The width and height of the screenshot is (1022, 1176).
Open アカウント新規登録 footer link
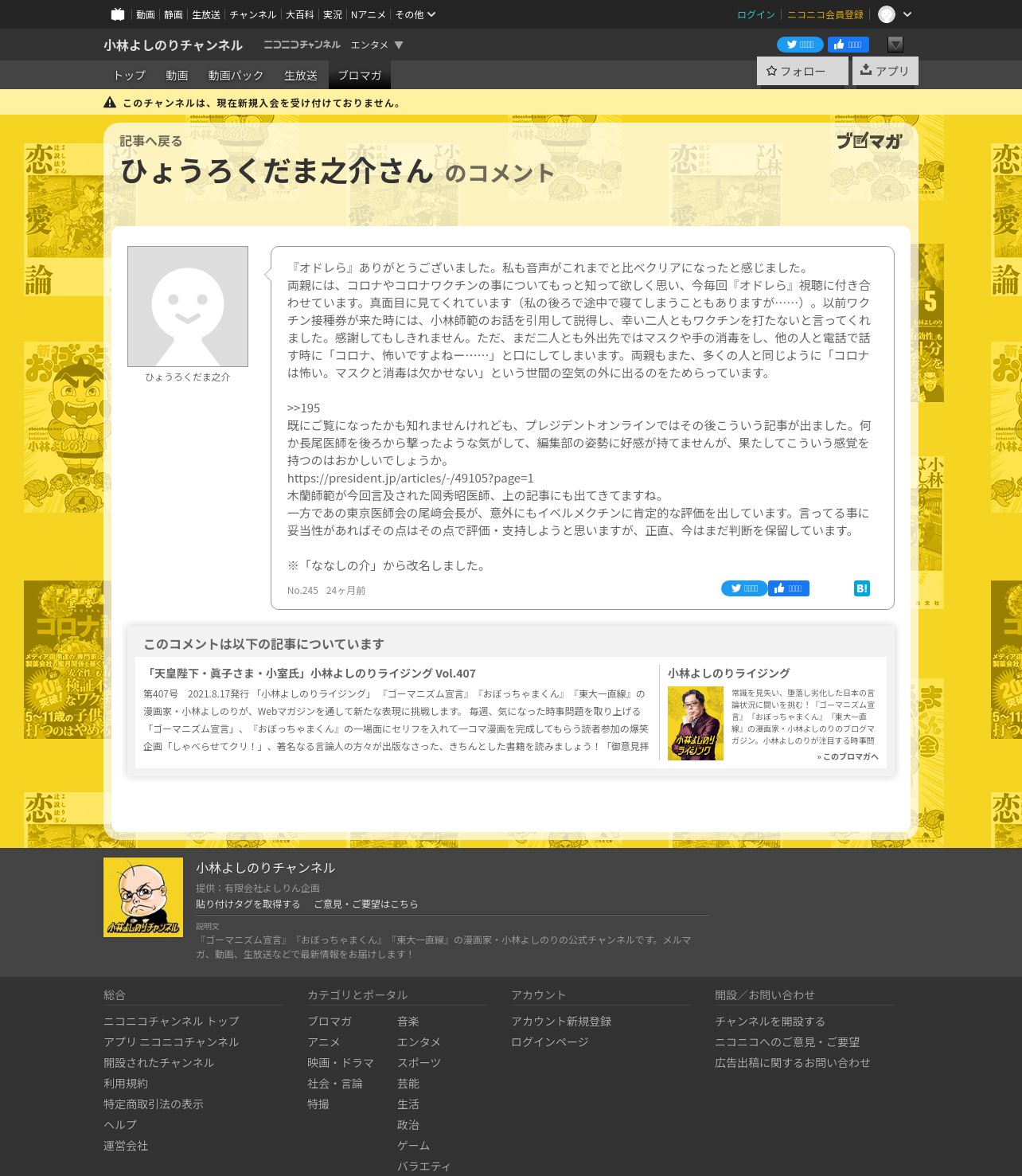(x=561, y=1021)
